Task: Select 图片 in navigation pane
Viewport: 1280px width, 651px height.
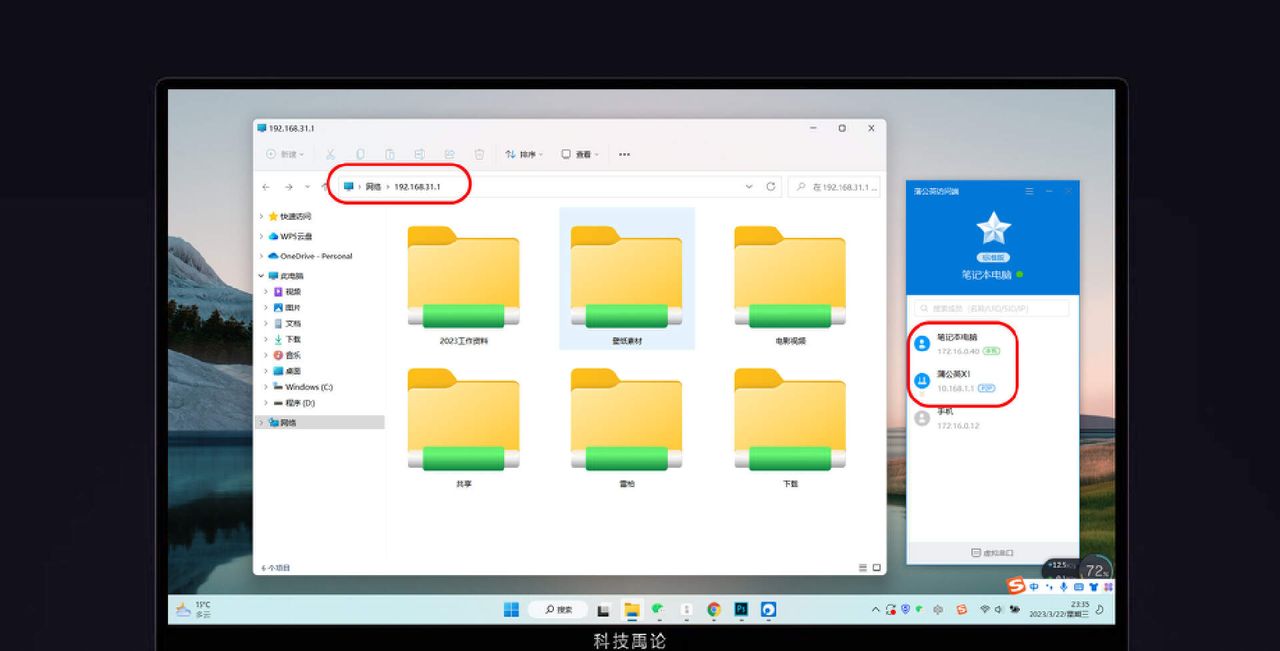Action: (x=286, y=308)
